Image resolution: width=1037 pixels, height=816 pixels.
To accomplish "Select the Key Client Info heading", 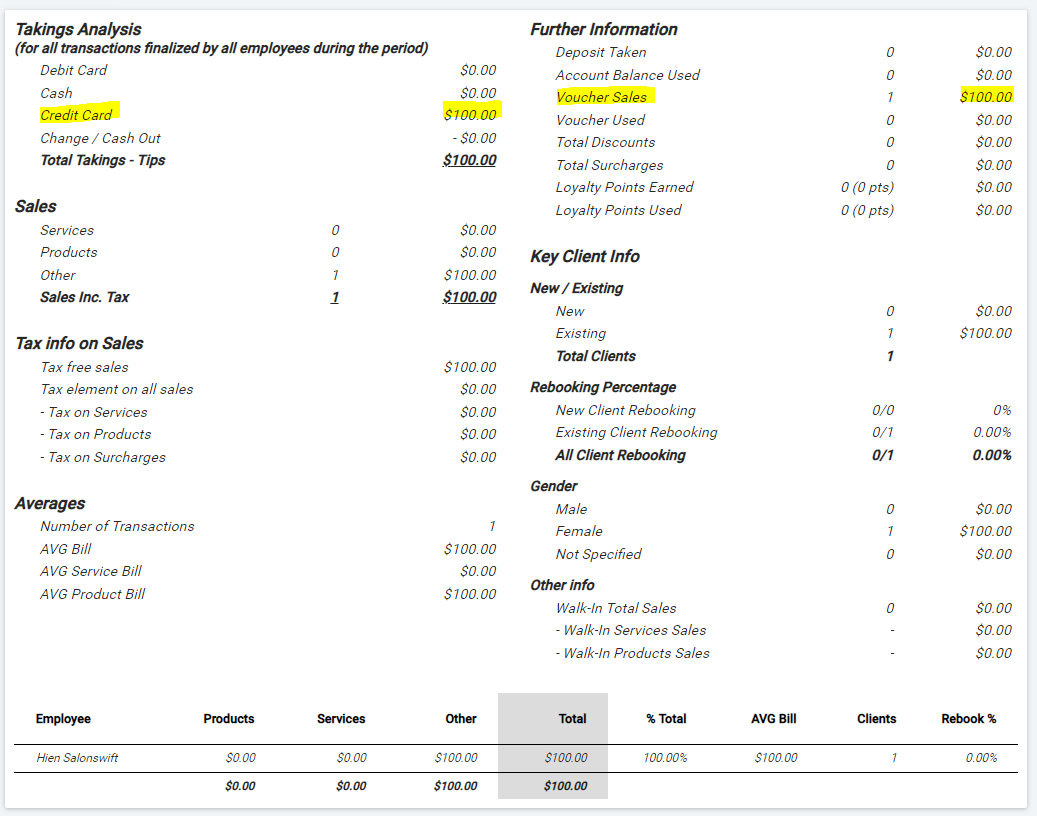I will click(x=584, y=256).
